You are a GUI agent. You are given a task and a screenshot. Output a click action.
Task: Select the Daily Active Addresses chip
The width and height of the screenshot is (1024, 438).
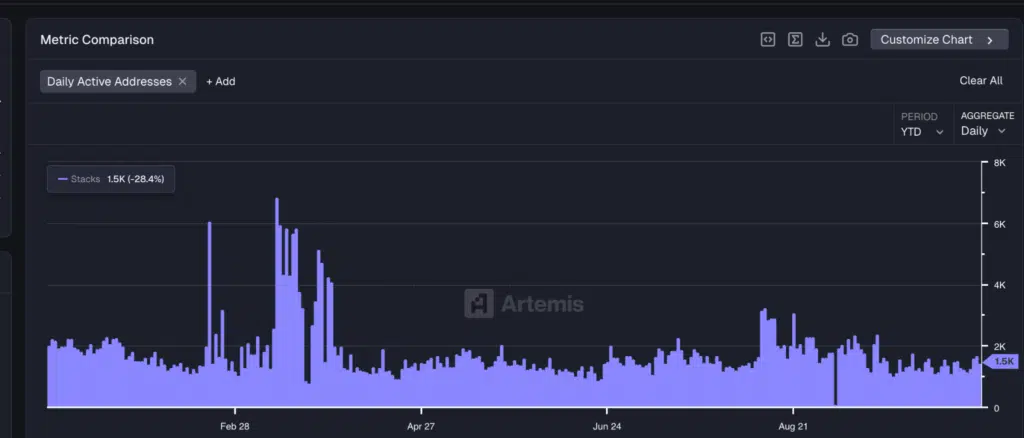[109, 81]
